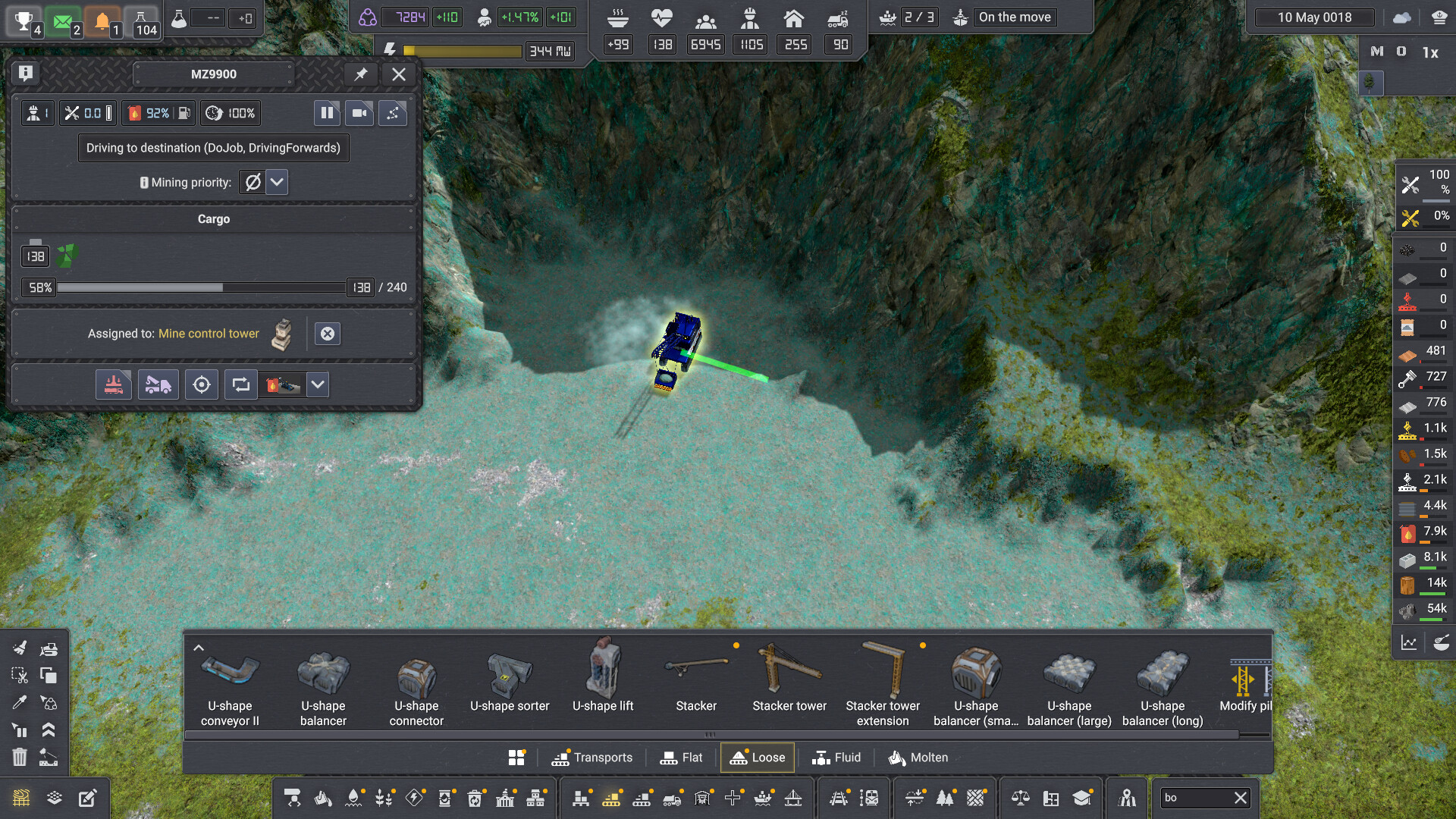Viewport: 1456px width, 819px height.
Task: Switch to the Molten tab
Action: tap(918, 758)
